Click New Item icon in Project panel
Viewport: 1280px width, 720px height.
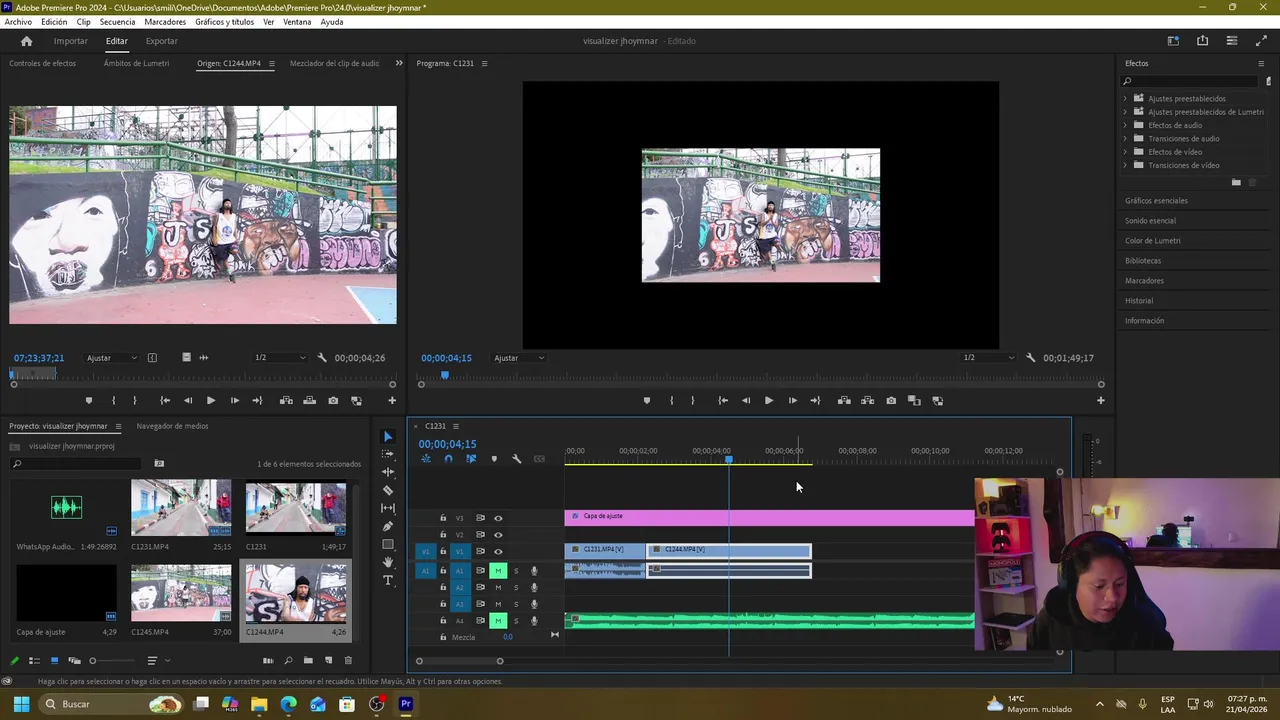(328, 661)
